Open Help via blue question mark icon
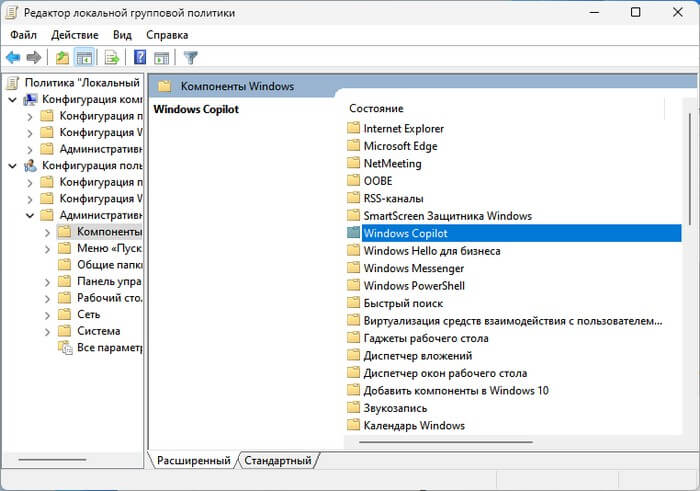Screen dimensions: 700x491 click(x=140, y=57)
